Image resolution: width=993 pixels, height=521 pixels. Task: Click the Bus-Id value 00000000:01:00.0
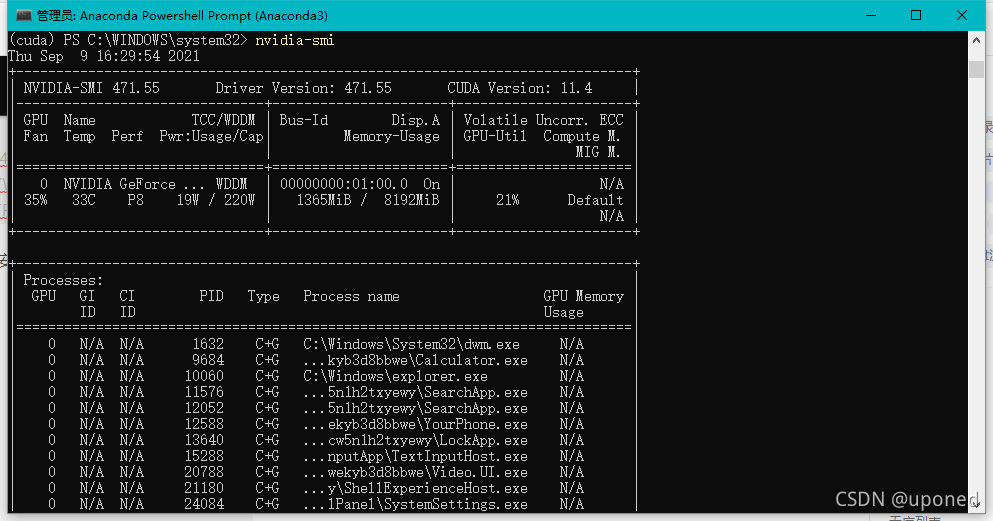(x=344, y=184)
